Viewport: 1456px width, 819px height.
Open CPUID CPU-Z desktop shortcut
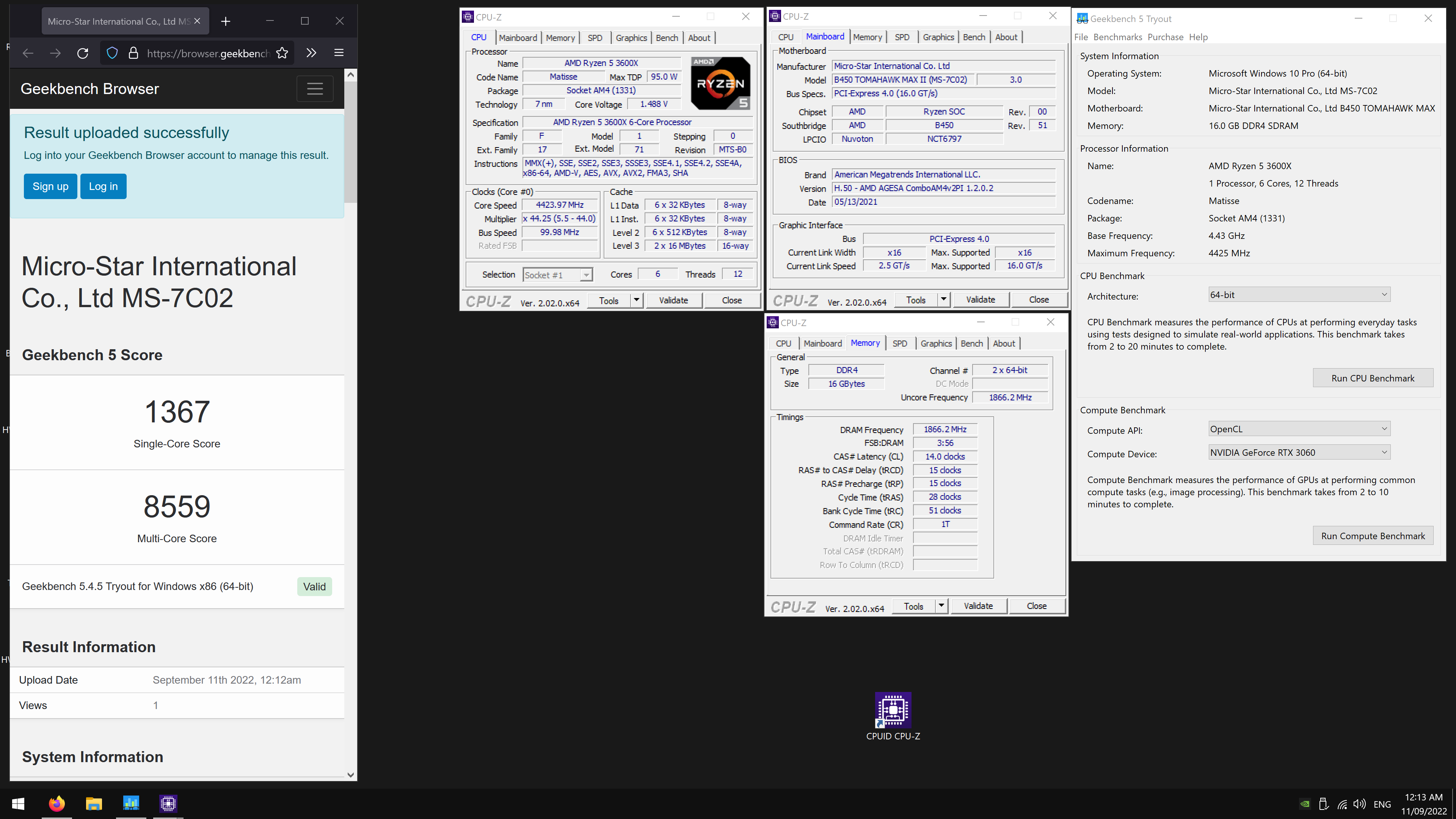pyautogui.click(x=893, y=716)
